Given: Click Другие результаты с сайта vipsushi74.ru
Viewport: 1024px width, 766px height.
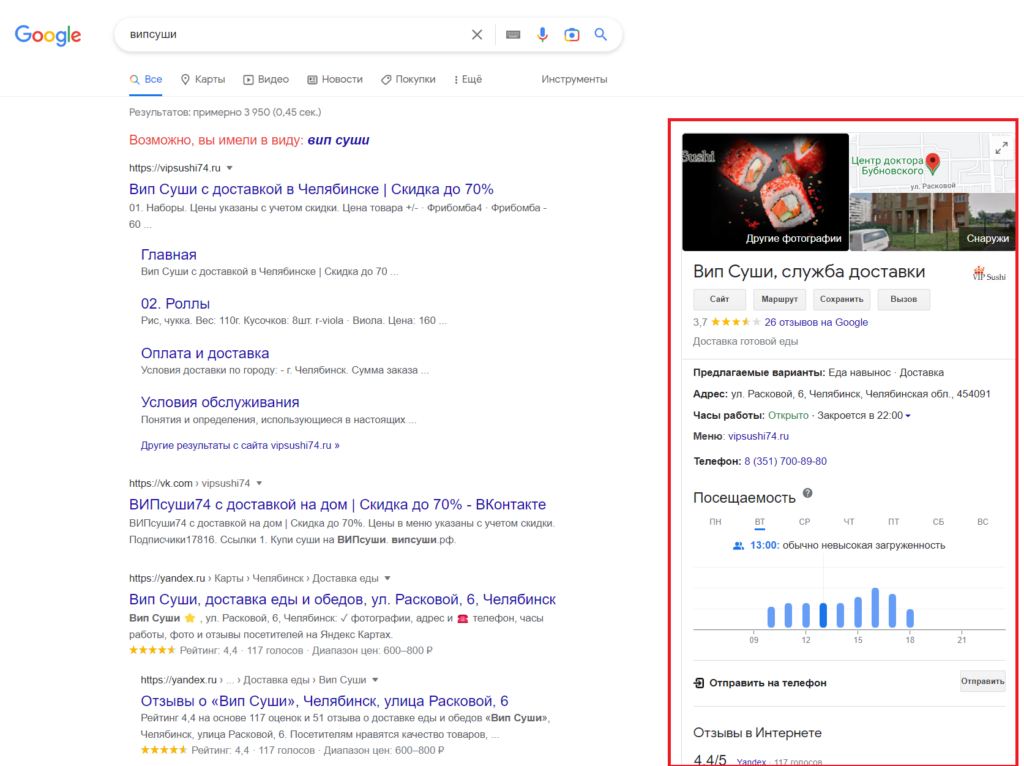Looking at the screenshot, I should [x=240, y=445].
